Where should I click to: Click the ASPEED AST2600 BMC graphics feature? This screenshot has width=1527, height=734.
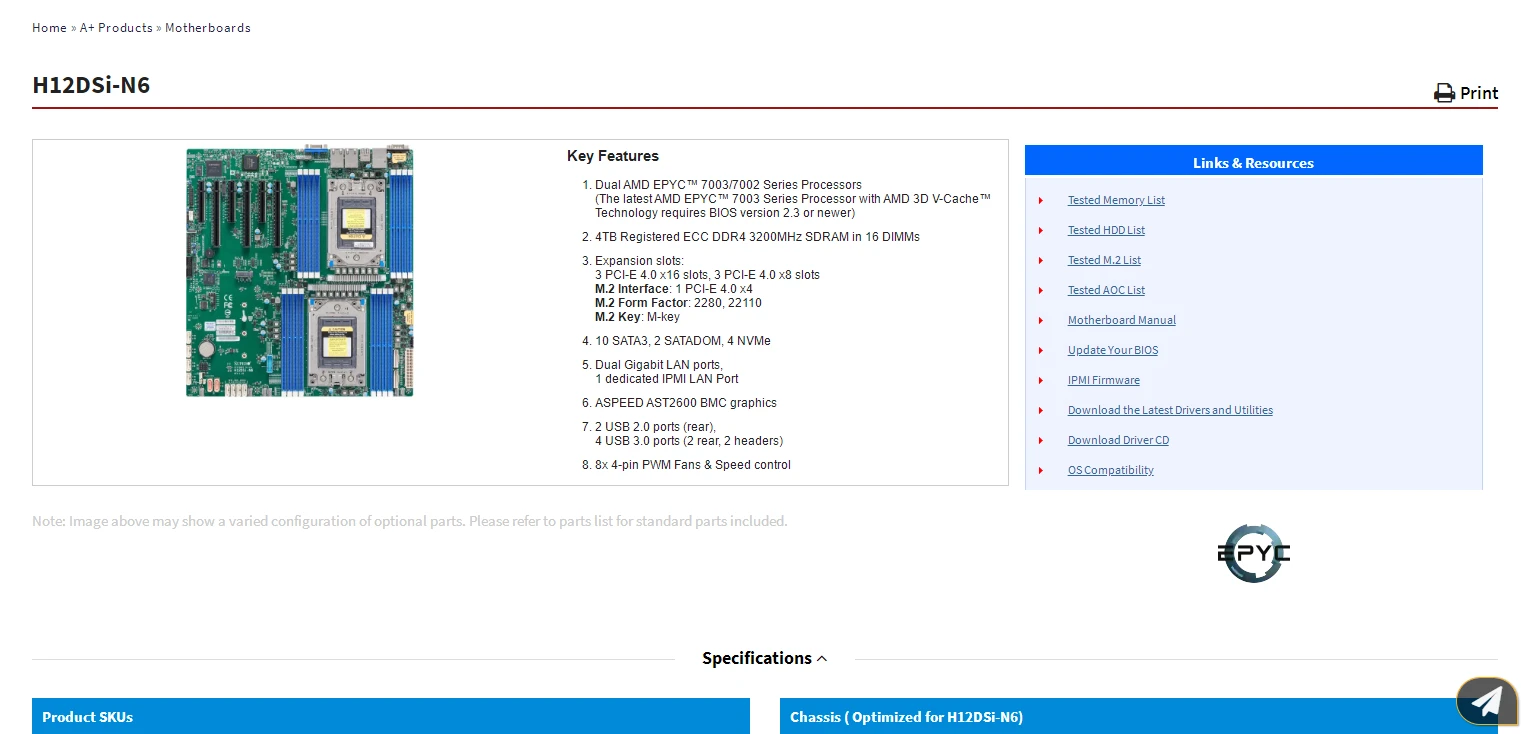(686, 403)
